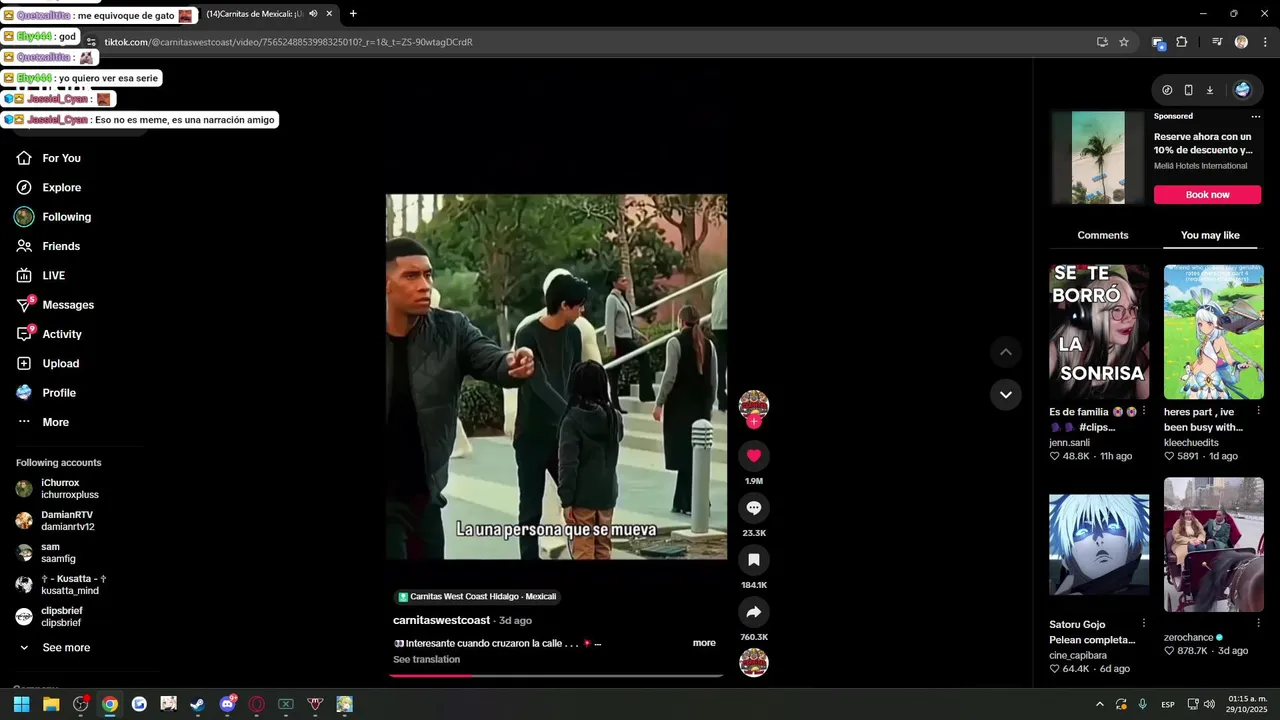The width and height of the screenshot is (1280, 720).
Task: Open the video comments bubble icon
Action: (x=754, y=508)
